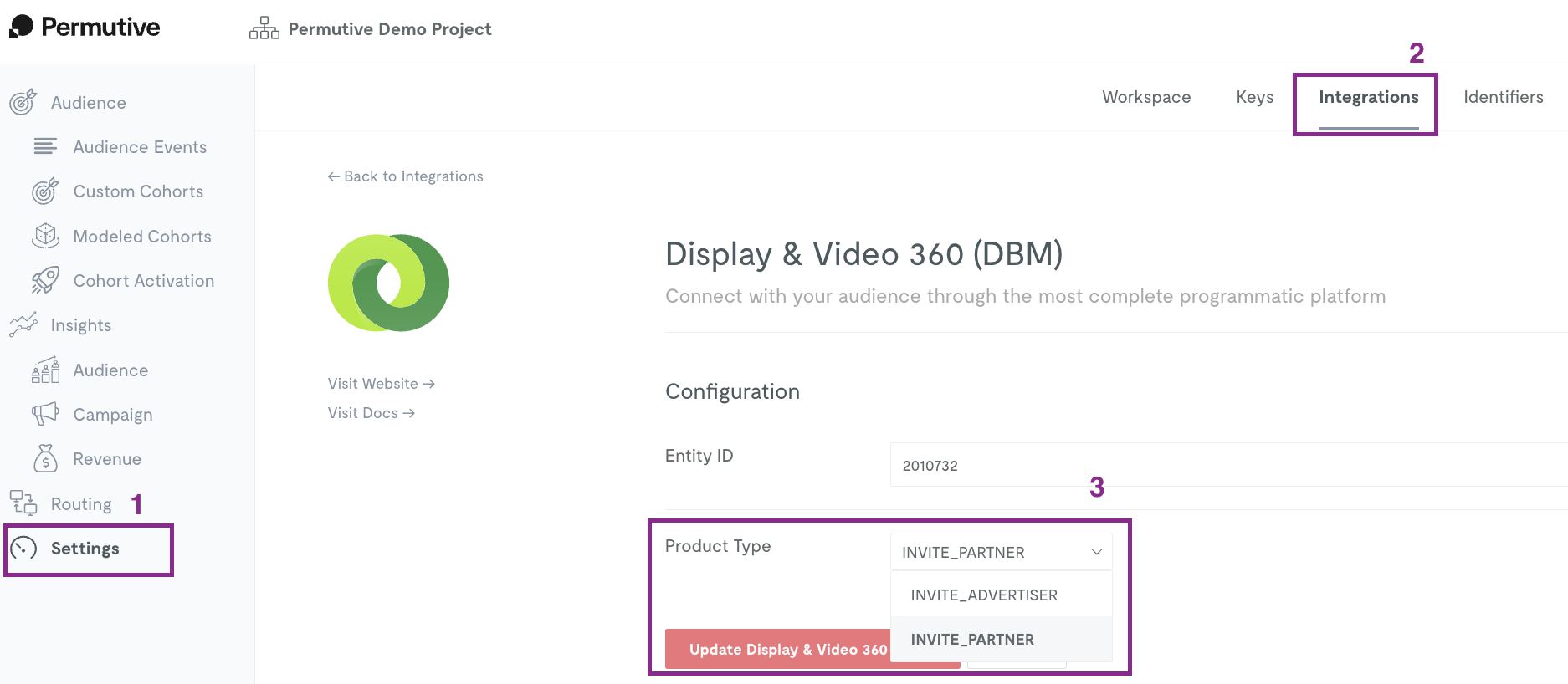1568x684 pixels.
Task: Open Custom Cohorts page
Action: [x=138, y=191]
